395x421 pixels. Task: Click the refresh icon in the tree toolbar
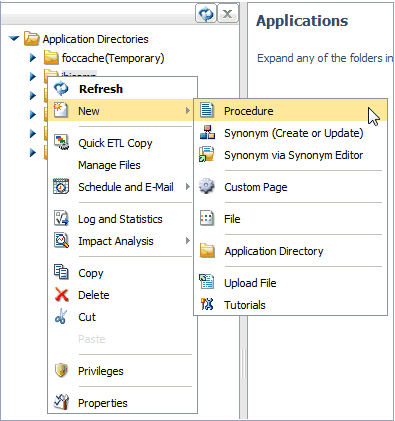[206, 14]
